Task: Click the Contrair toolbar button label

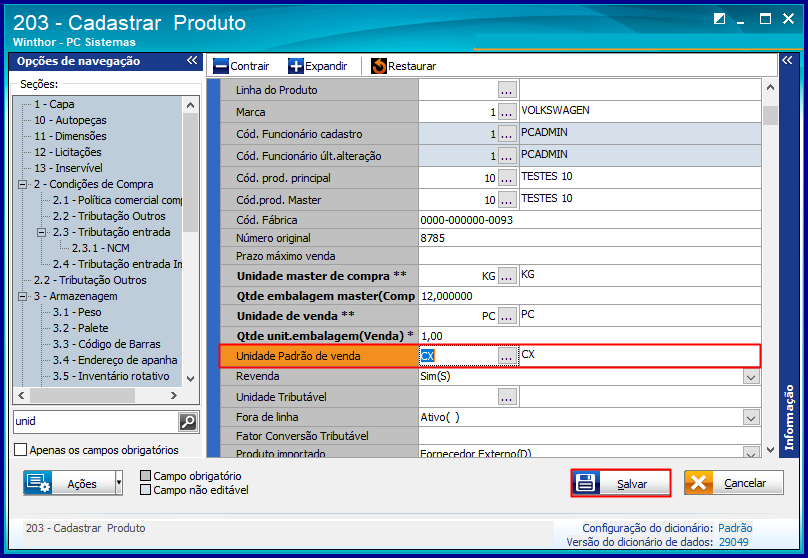Action: [249, 66]
